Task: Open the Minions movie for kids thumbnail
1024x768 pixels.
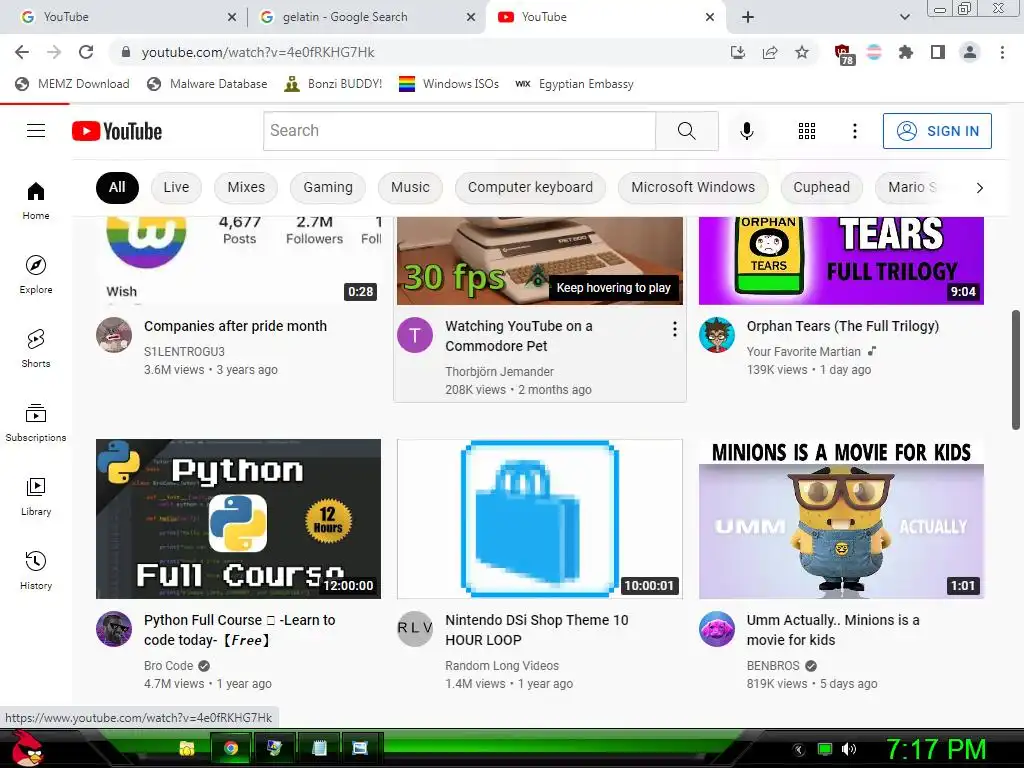Action: pyautogui.click(x=841, y=519)
